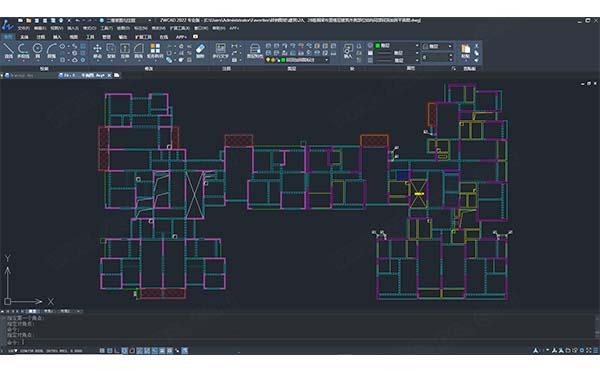The height and width of the screenshot is (371, 600).
Task: Click the green color swatch in properties panel
Action: pos(378,46)
